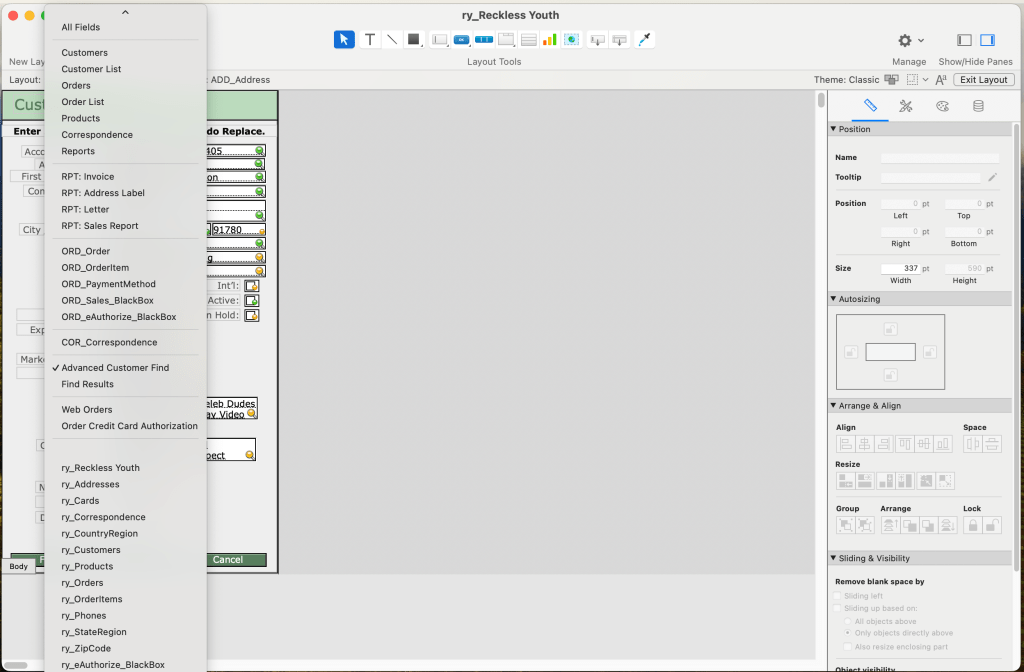Click the Lock object padlock icon
This screenshot has width=1024, height=672.
pyautogui.click(x=972, y=525)
